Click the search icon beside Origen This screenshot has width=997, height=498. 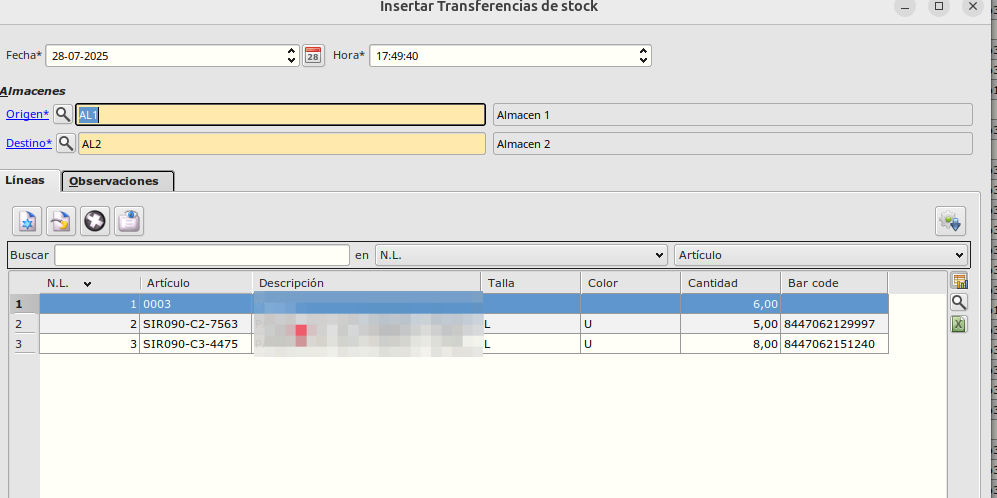point(64,115)
